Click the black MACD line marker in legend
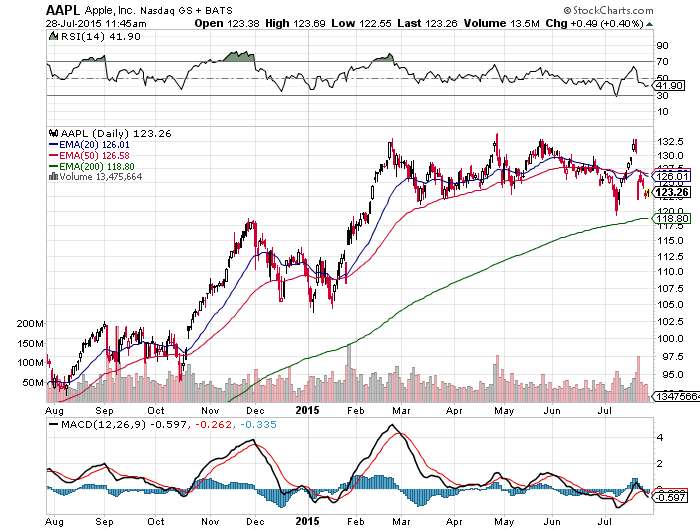This screenshot has height=530, width=700. [54, 425]
